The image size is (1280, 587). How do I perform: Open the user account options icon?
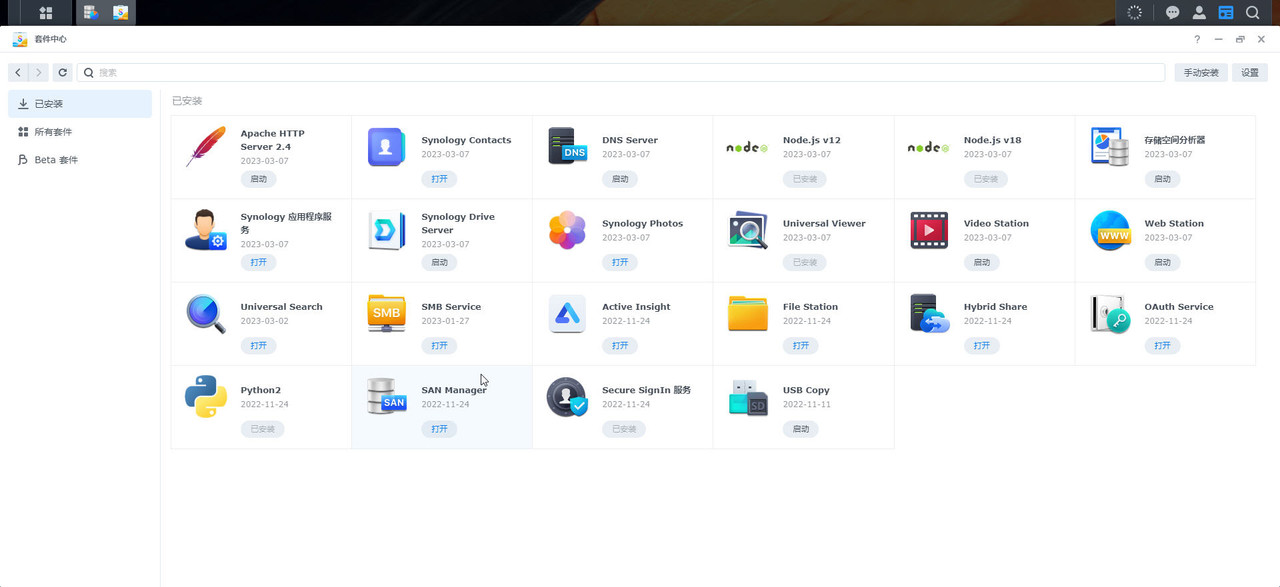click(1199, 13)
